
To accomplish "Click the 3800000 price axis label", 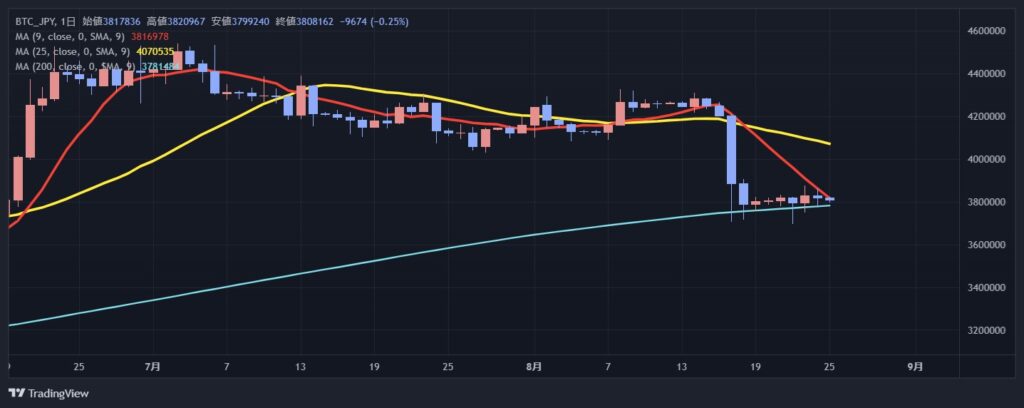I will [984, 202].
